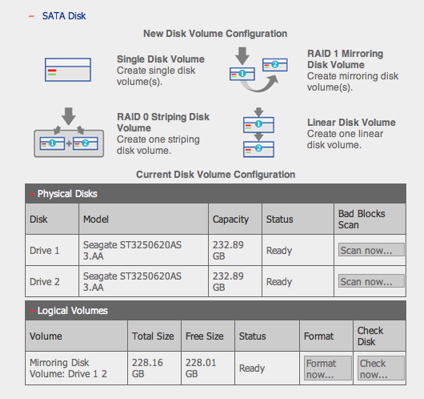The height and width of the screenshot is (399, 424).
Task: Open RAID 0 Striping Disk Volume link
Action: (163, 122)
